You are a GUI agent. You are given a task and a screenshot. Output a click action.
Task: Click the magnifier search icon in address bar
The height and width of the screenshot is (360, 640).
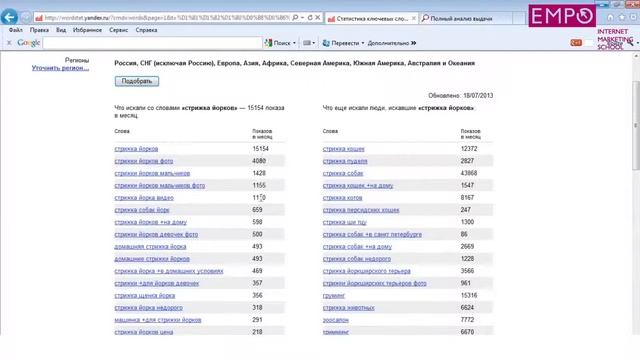(295, 18)
